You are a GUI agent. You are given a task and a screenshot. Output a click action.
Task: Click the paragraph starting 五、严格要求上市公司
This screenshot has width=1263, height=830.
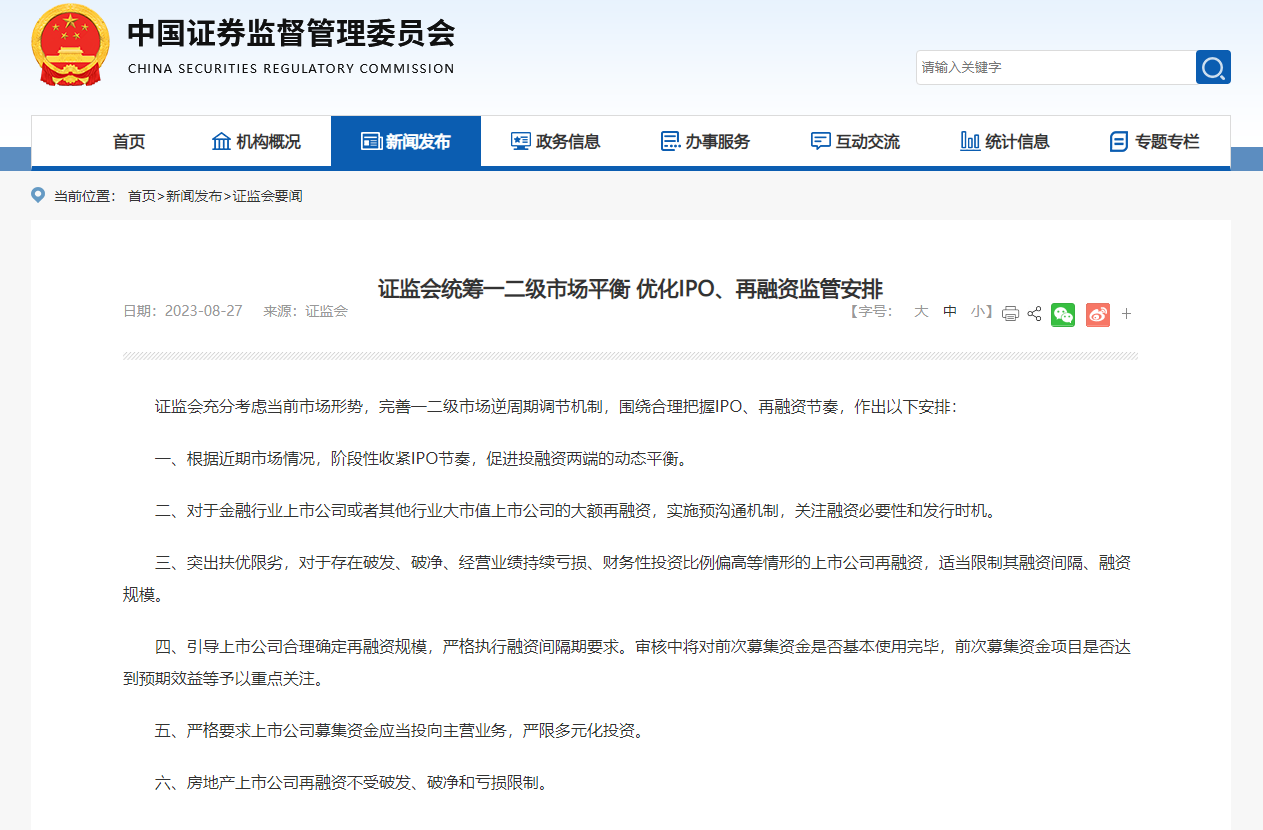pos(401,730)
